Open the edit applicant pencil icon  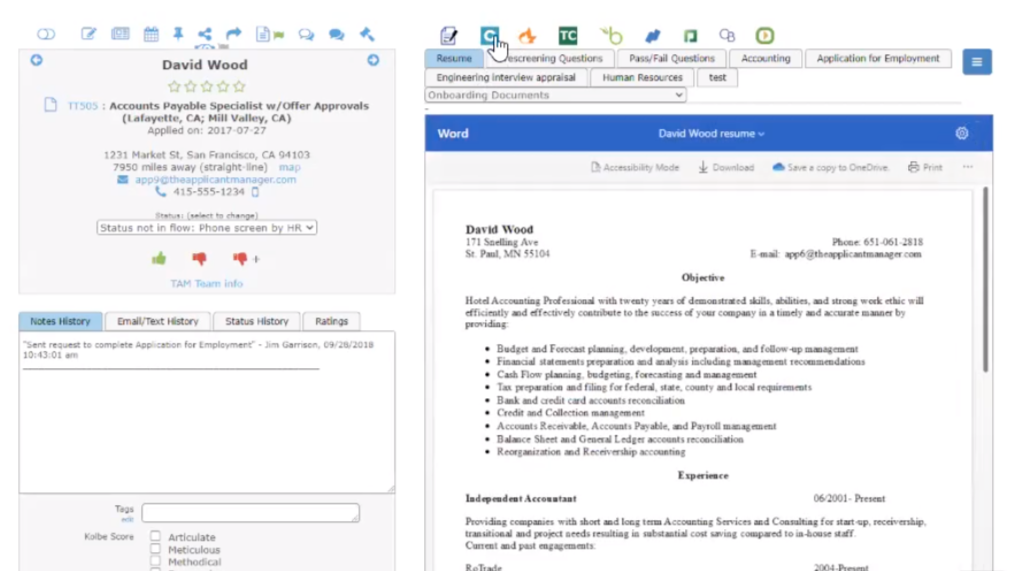pyautogui.click(x=88, y=34)
